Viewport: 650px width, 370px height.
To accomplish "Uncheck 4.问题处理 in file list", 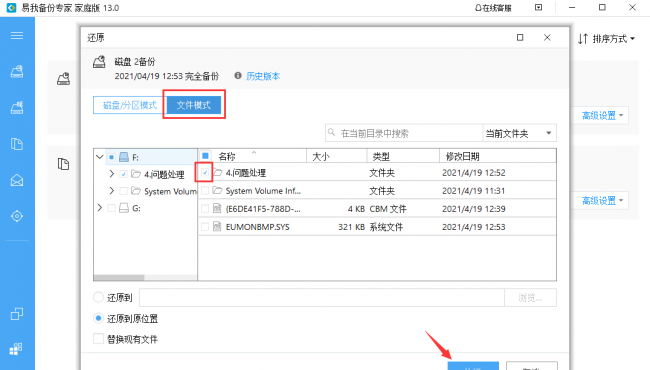I will pyautogui.click(x=205, y=172).
